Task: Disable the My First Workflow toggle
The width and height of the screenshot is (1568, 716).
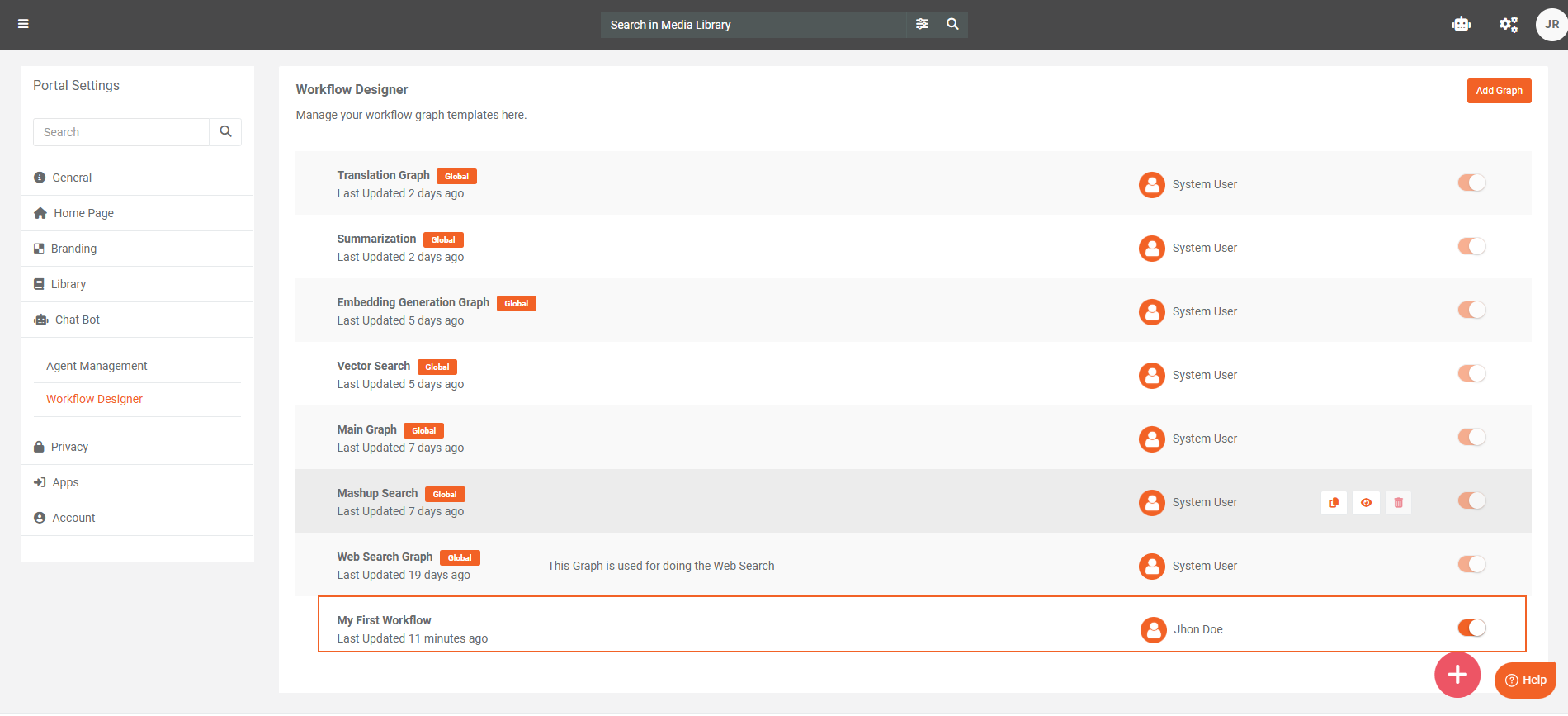Action: pyautogui.click(x=1471, y=628)
